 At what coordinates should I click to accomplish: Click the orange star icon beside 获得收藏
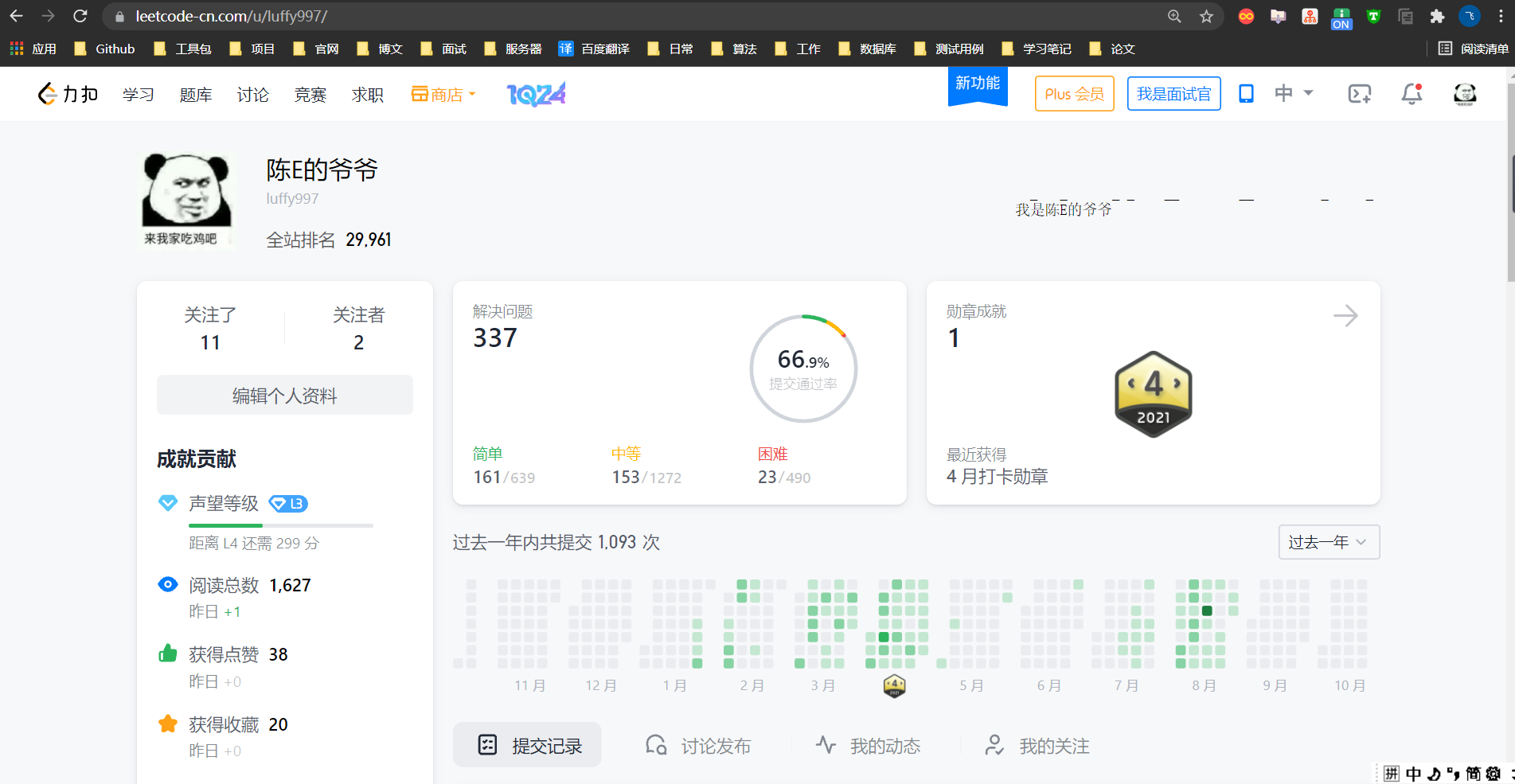pos(168,724)
